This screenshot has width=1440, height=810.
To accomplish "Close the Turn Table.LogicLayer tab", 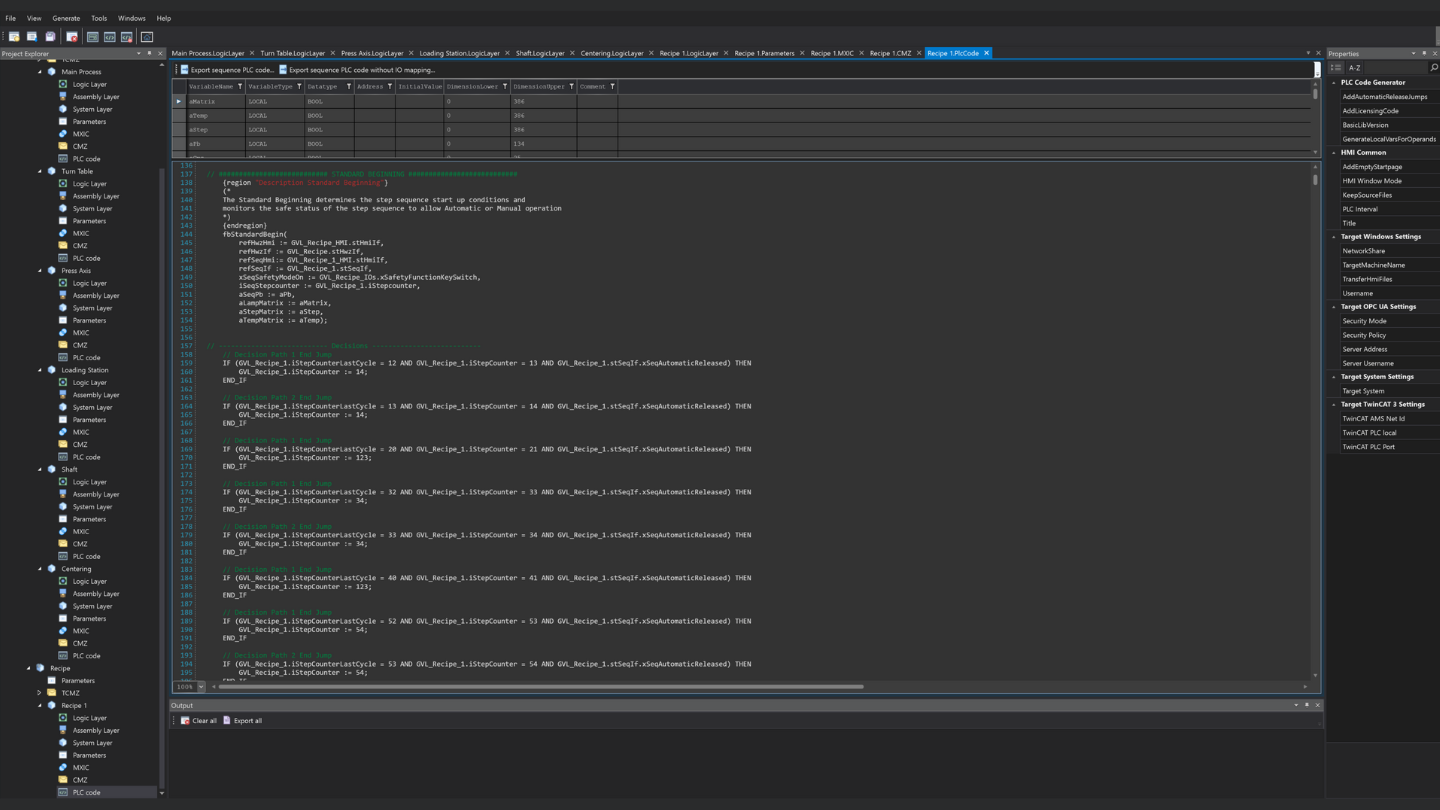I will point(332,53).
